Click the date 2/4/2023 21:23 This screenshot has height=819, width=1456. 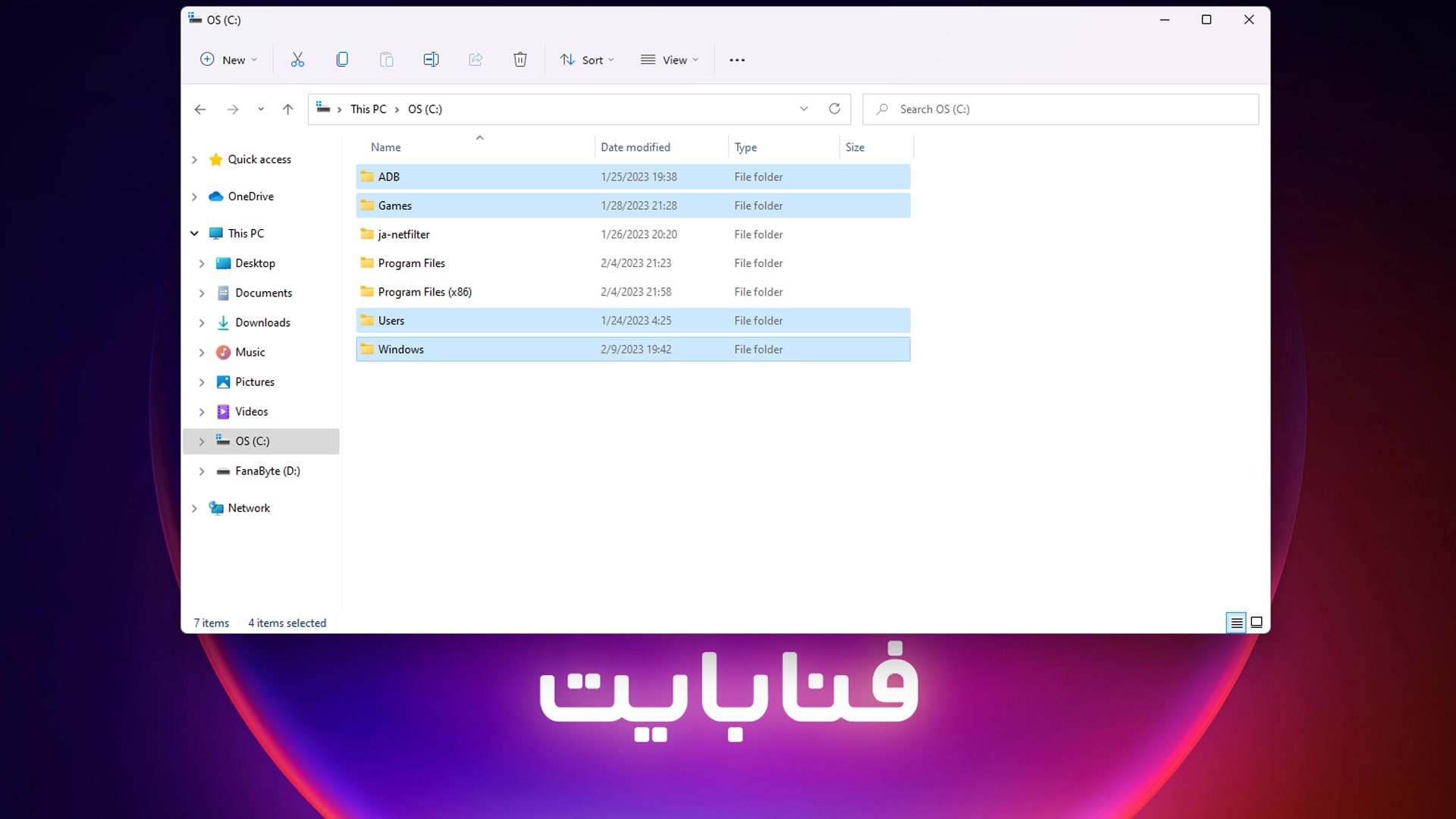[x=635, y=263]
